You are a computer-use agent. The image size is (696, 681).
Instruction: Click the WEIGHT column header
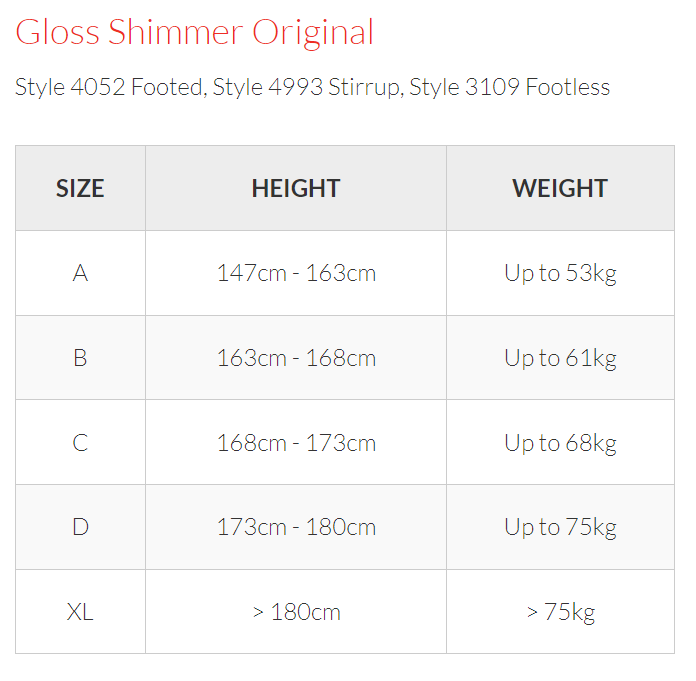click(x=560, y=188)
